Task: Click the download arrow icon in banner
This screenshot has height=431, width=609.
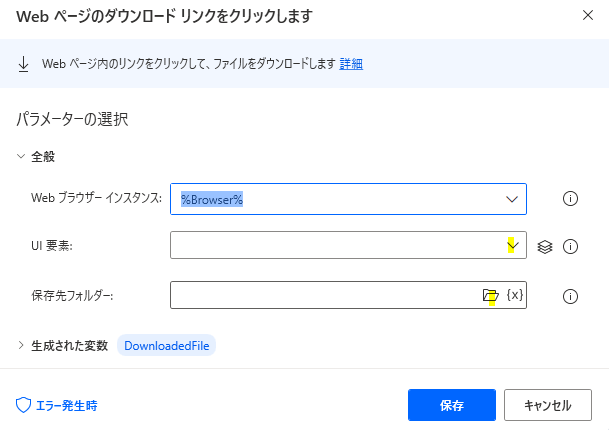Action: 24,63
